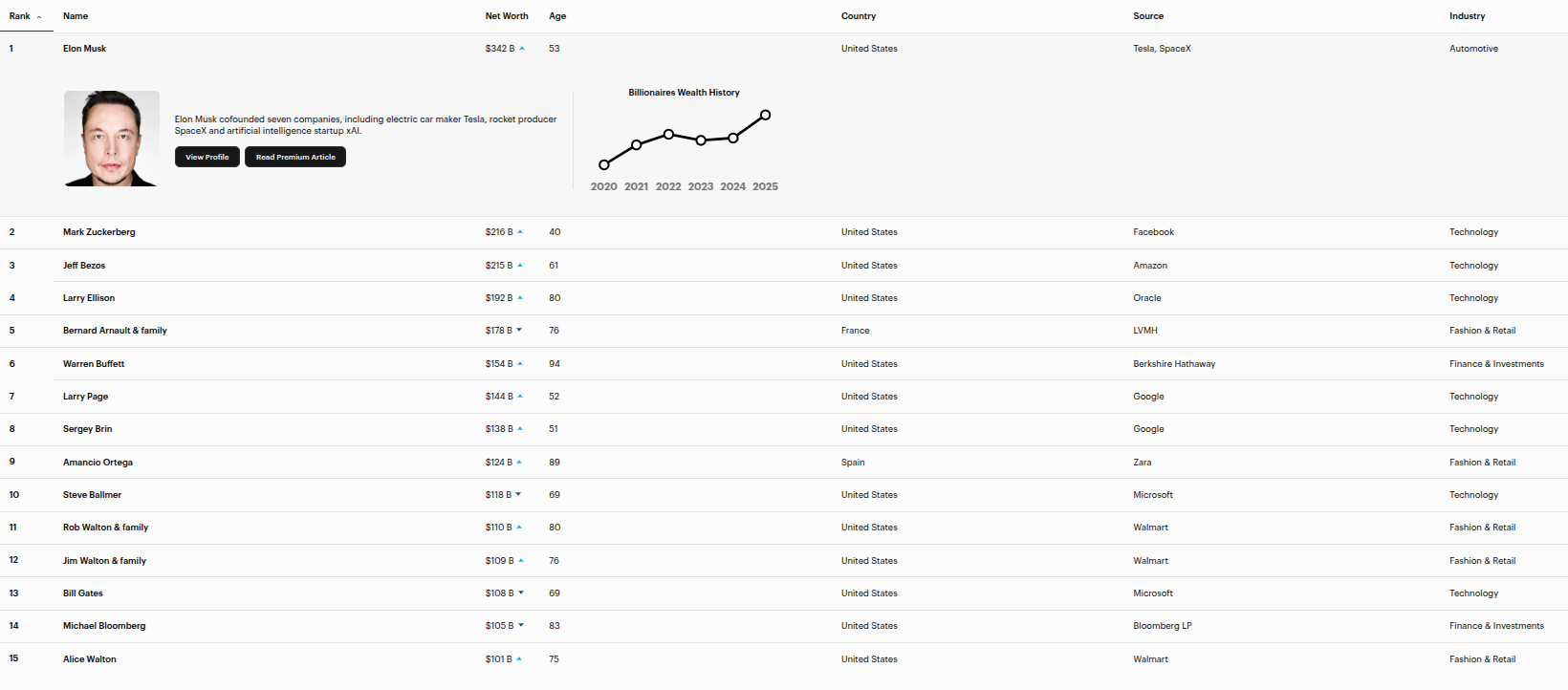Click down arrow beside Steve Ballmer's net worth
Image resolution: width=1568 pixels, height=690 pixels.
click(518, 495)
